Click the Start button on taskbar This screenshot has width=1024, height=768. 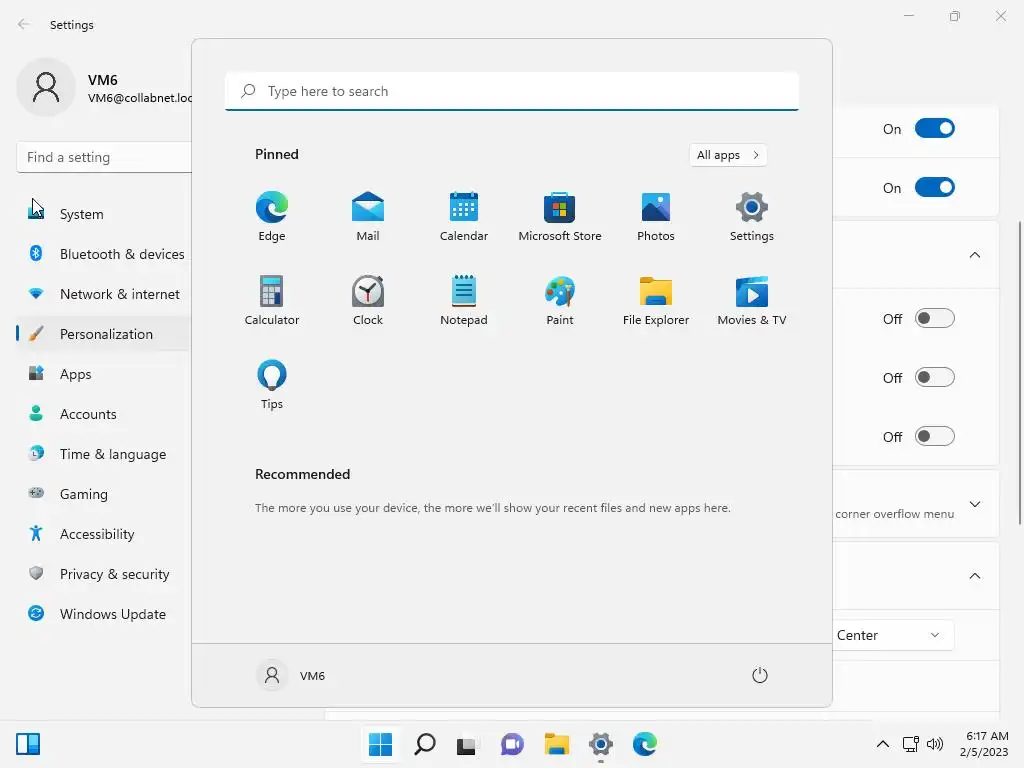380,744
